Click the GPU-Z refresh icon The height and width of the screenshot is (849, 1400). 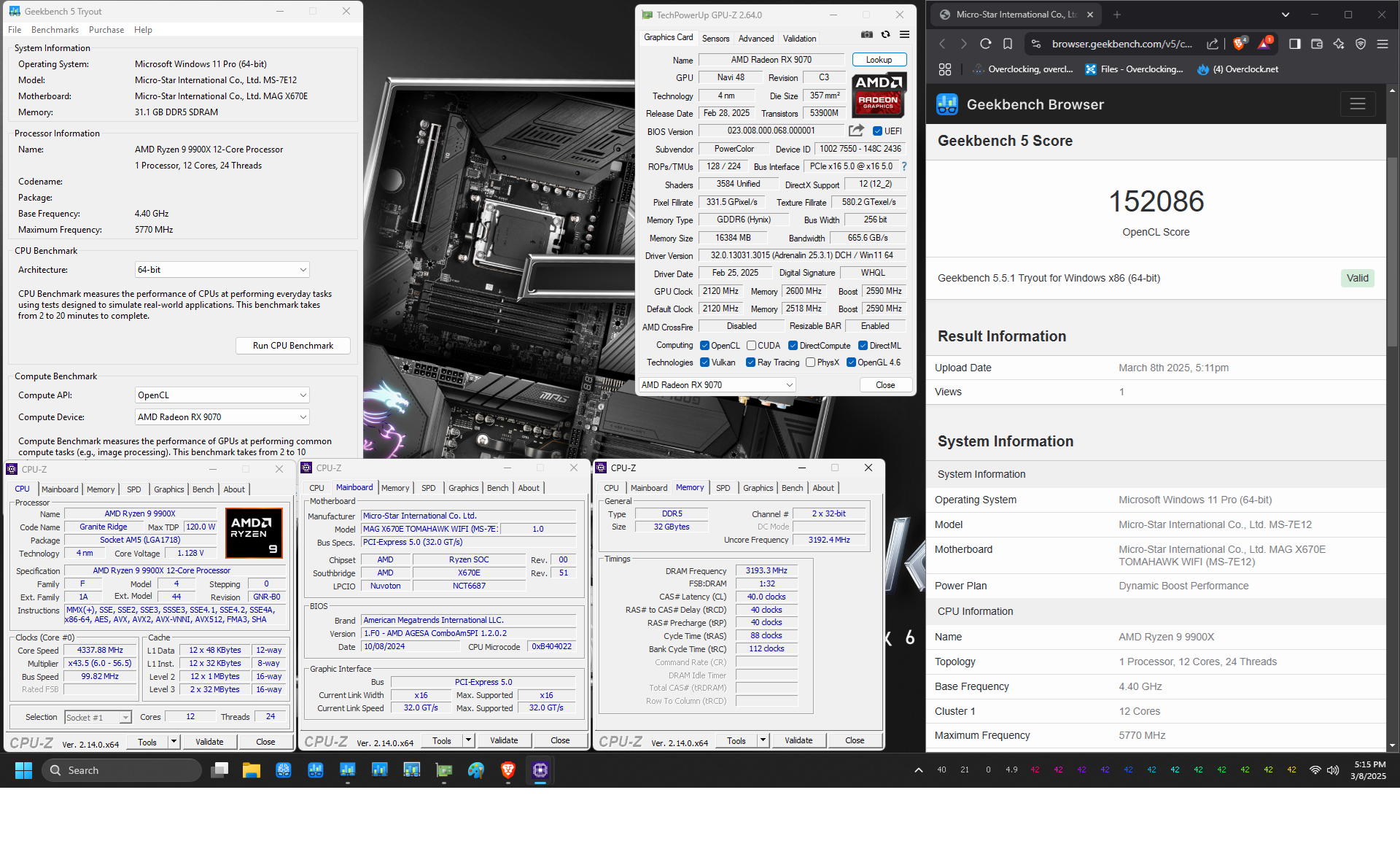point(885,35)
